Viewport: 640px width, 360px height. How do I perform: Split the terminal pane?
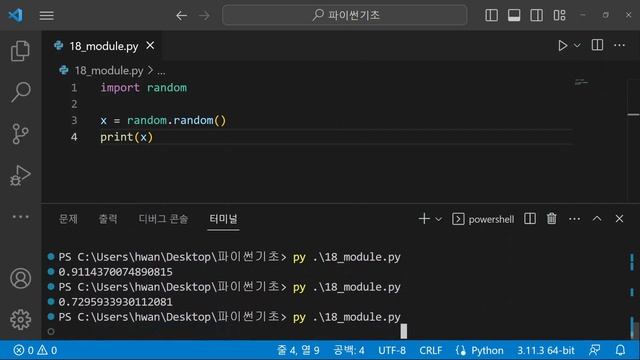coord(530,219)
